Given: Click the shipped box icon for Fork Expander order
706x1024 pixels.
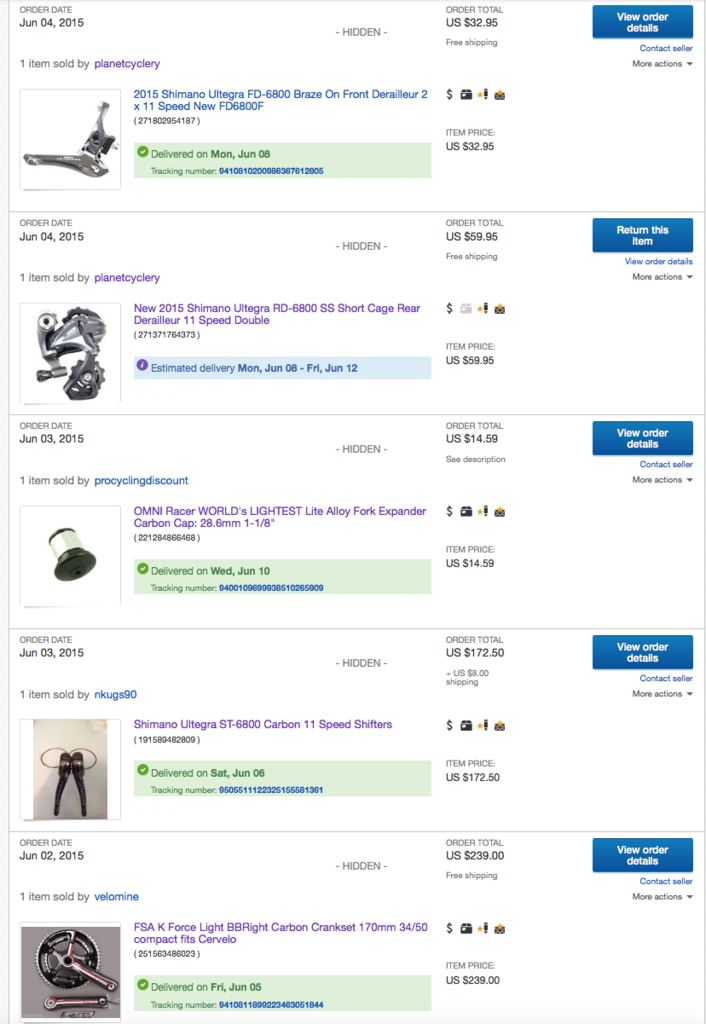Looking at the screenshot, I should click(466, 512).
